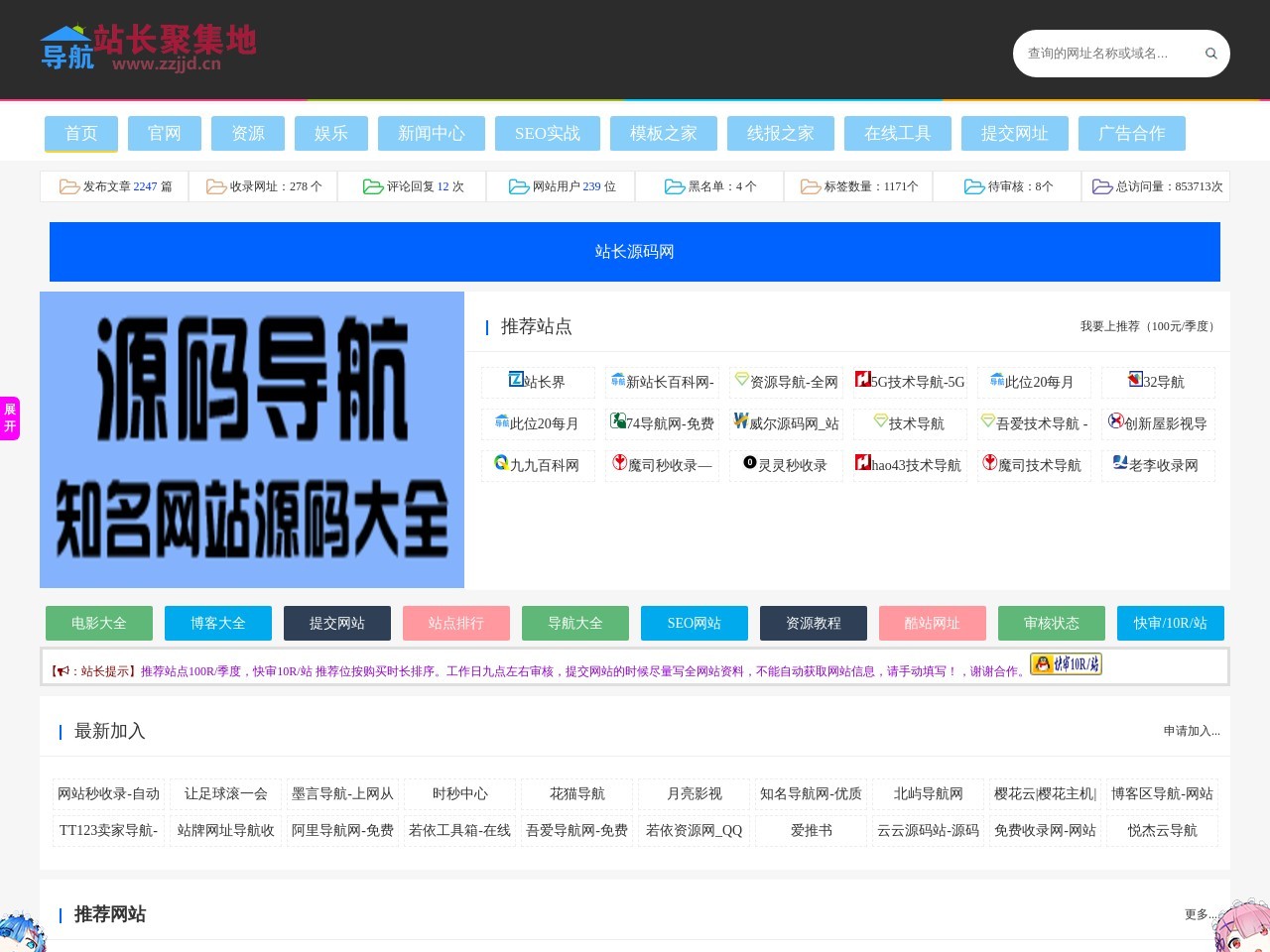Viewport: 1270px width, 952px height.
Task: Open the 申请加入 link
Action: coord(1192,731)
